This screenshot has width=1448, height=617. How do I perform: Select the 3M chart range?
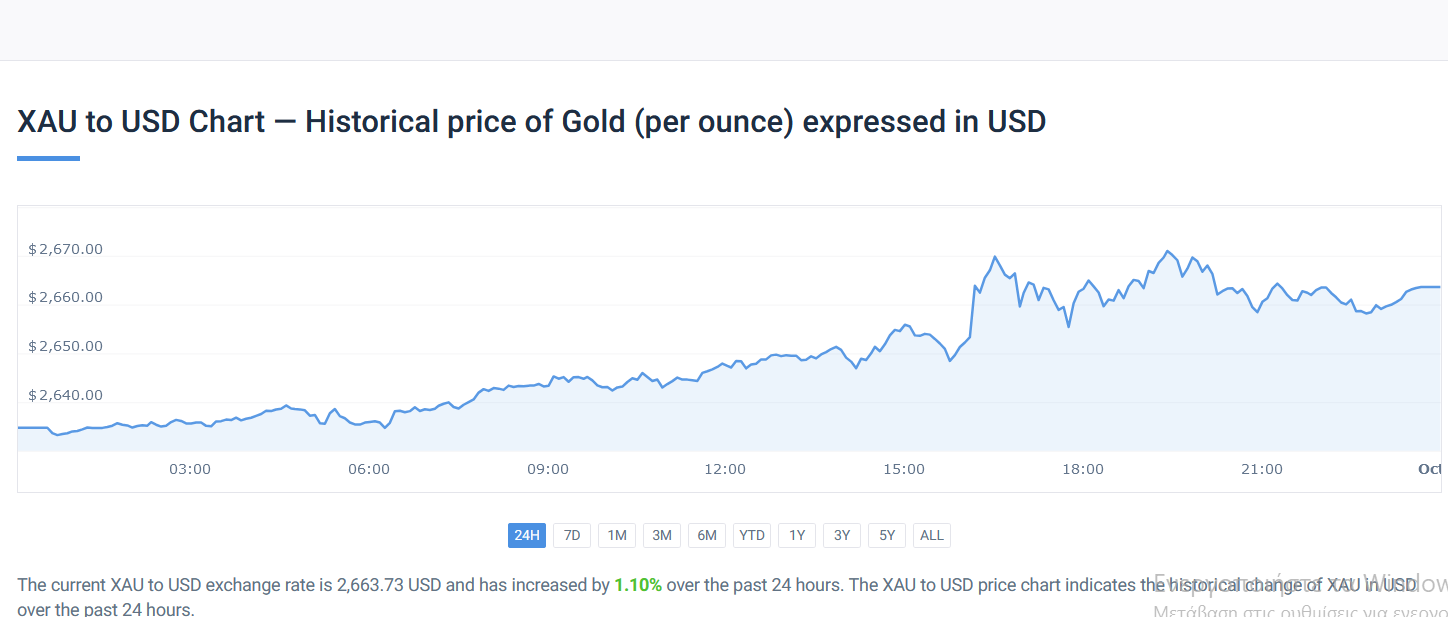click(662, 535)
